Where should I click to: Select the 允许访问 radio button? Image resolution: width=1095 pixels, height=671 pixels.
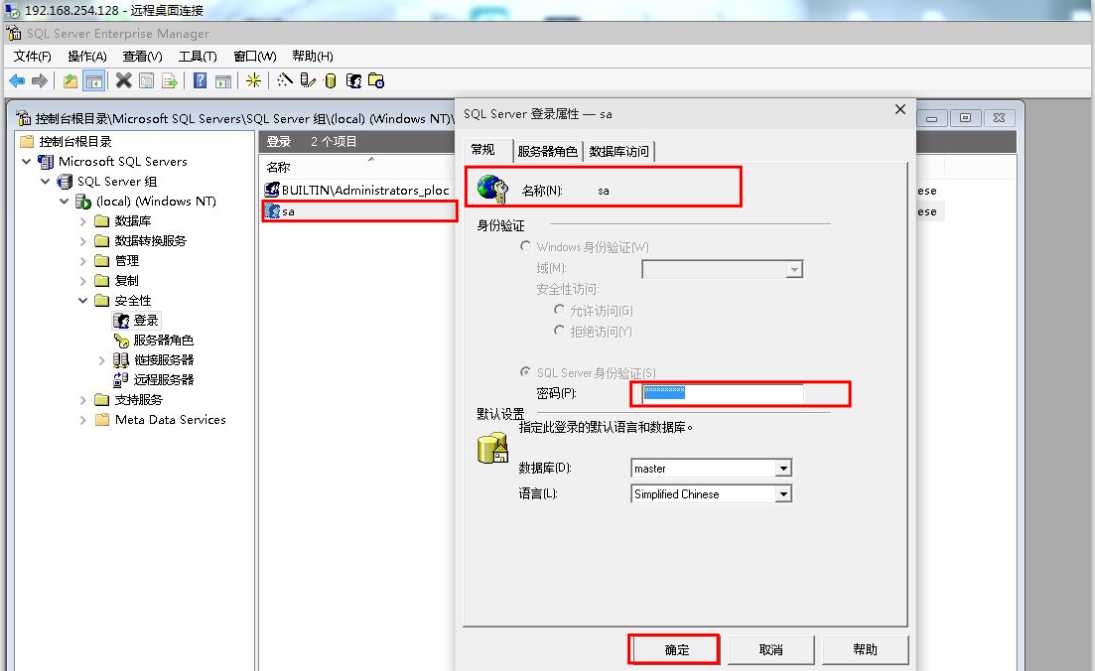[559, 309]
